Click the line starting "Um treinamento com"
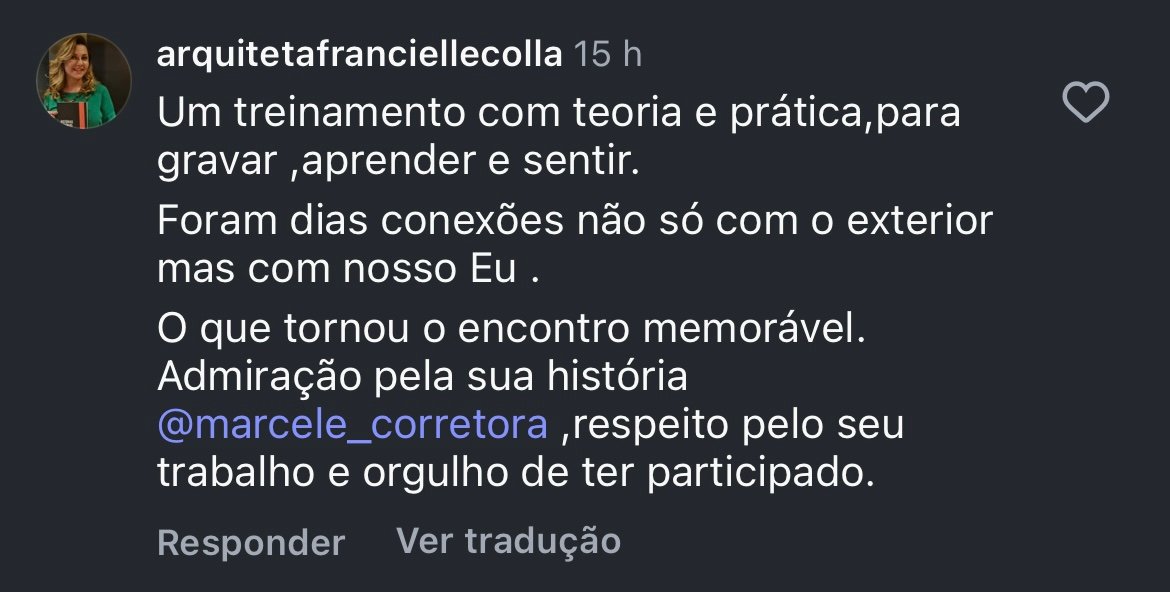The image size is (1170, 592). pos(558,113)
